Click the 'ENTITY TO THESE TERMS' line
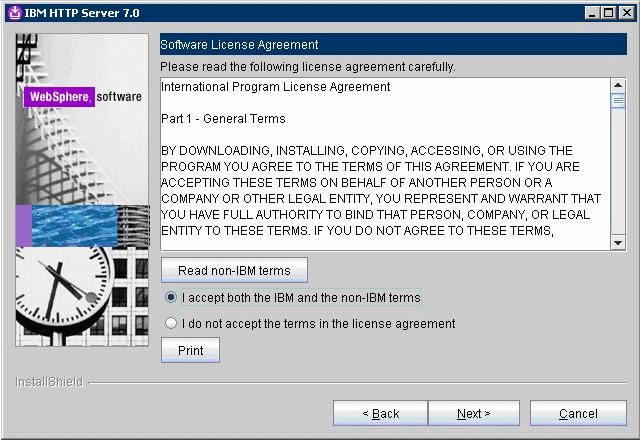This screenshot has width=640, height=440. coord(357,231)
